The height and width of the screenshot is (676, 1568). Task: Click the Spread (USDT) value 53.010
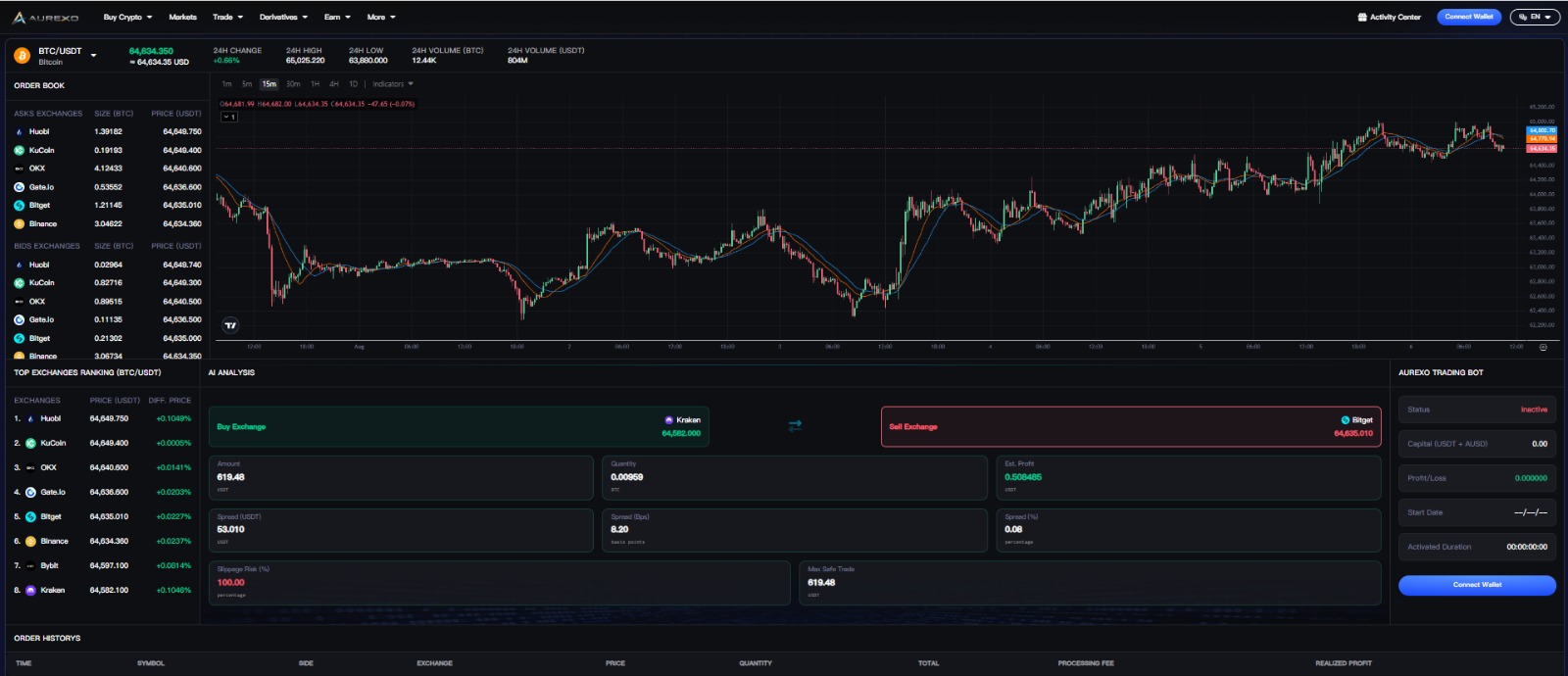pyautogui.click(x=231, y=529)
